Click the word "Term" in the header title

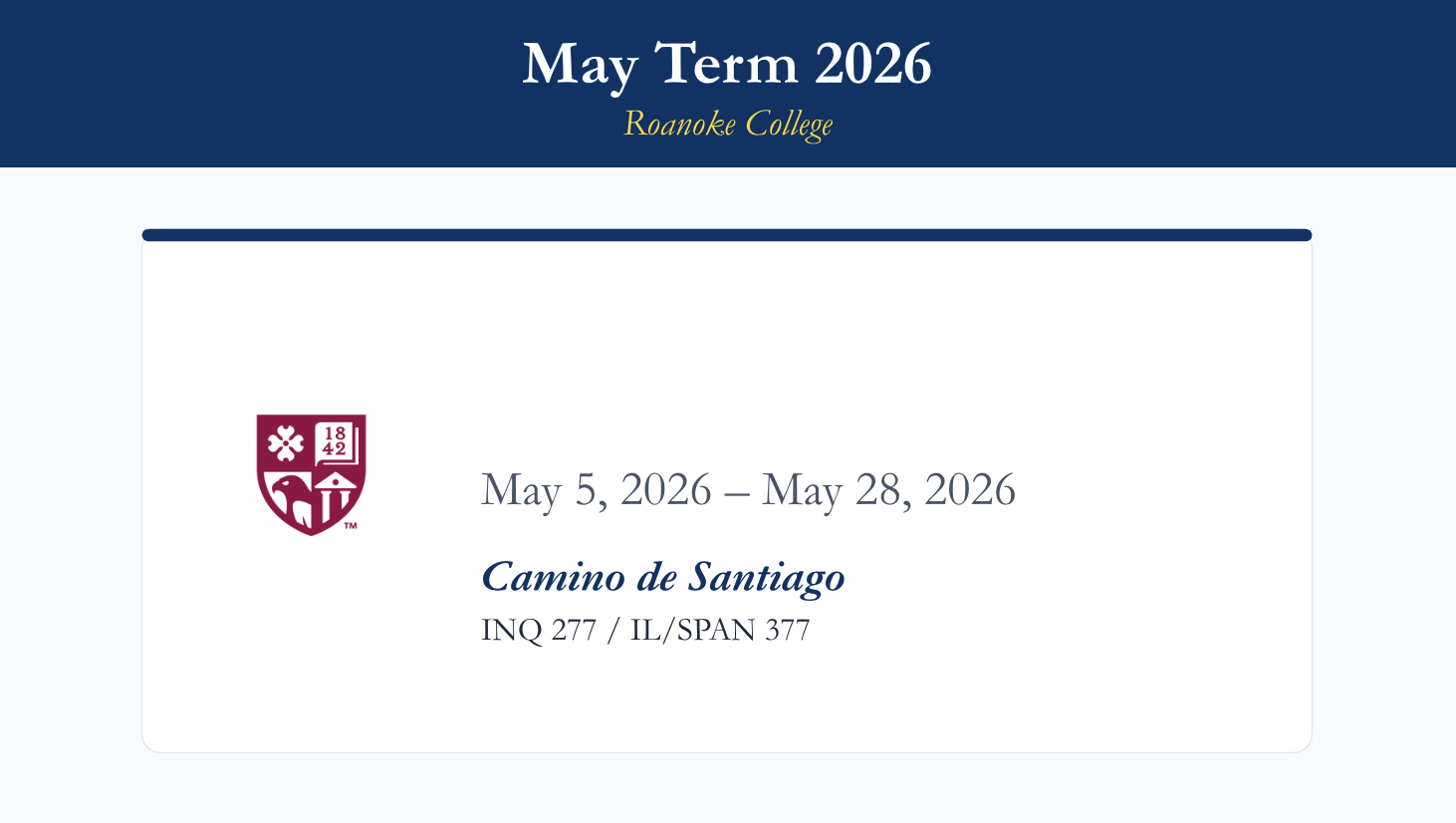(x=727, y=65)
